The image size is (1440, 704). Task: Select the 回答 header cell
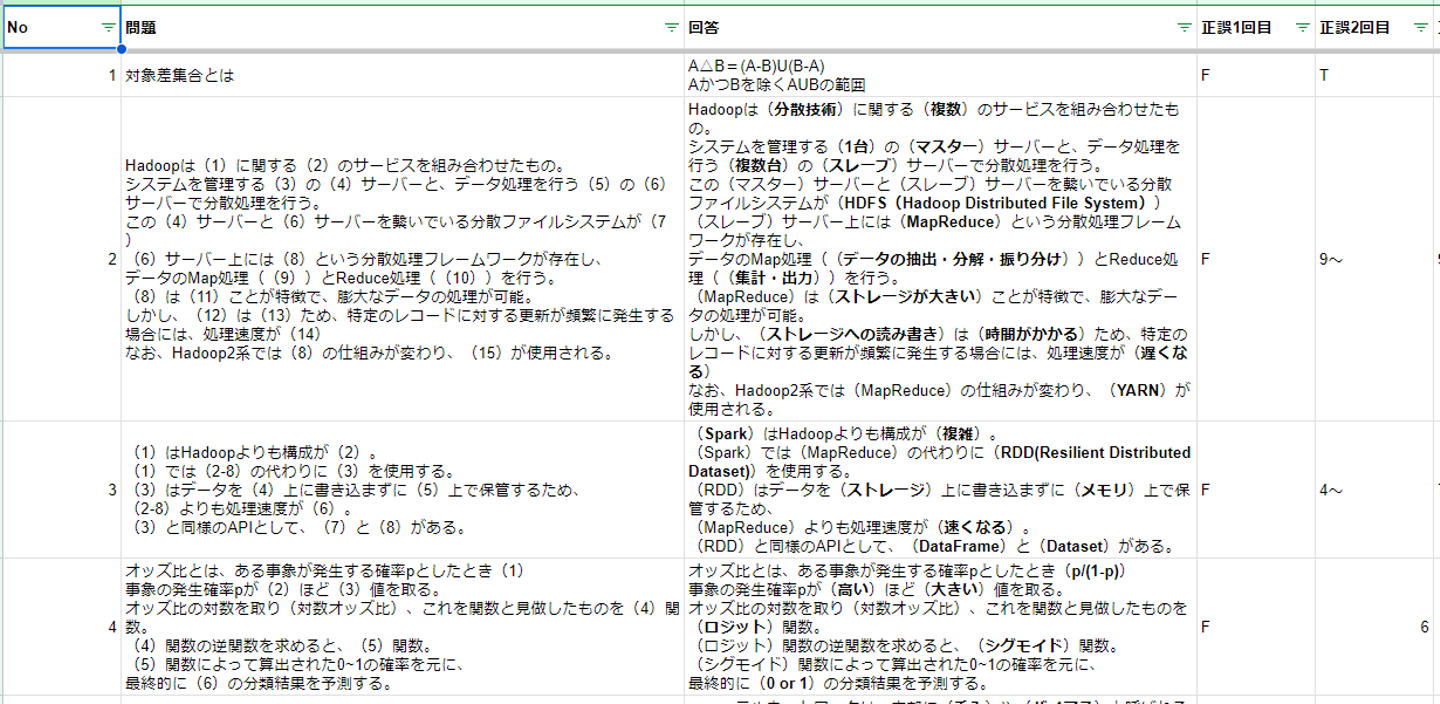point(940,28)
